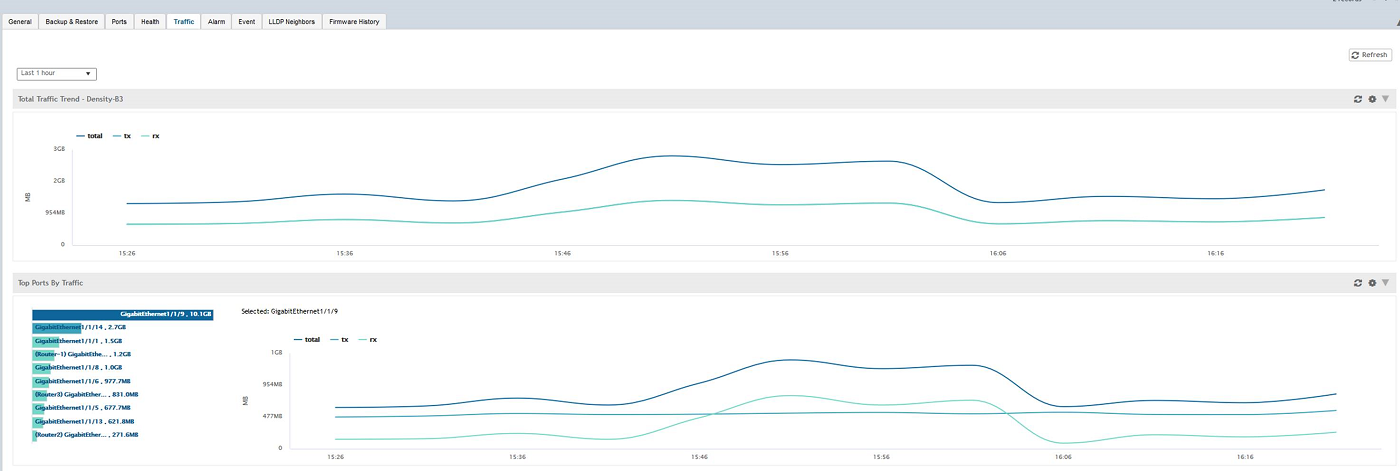The height and width of the screenshot is (471, 1400).
Task: Open Top Ports By Traffic settings gear
Action: click(1372, 283)
